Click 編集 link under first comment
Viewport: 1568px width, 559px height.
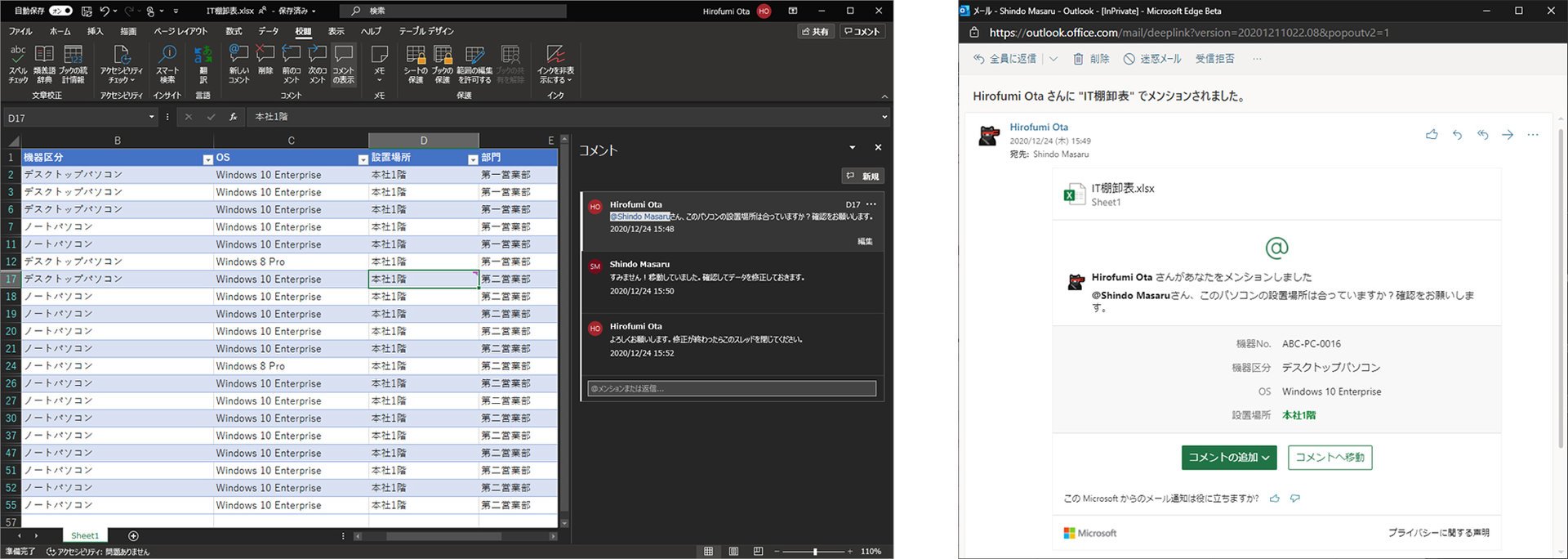[x=865, y=241]
